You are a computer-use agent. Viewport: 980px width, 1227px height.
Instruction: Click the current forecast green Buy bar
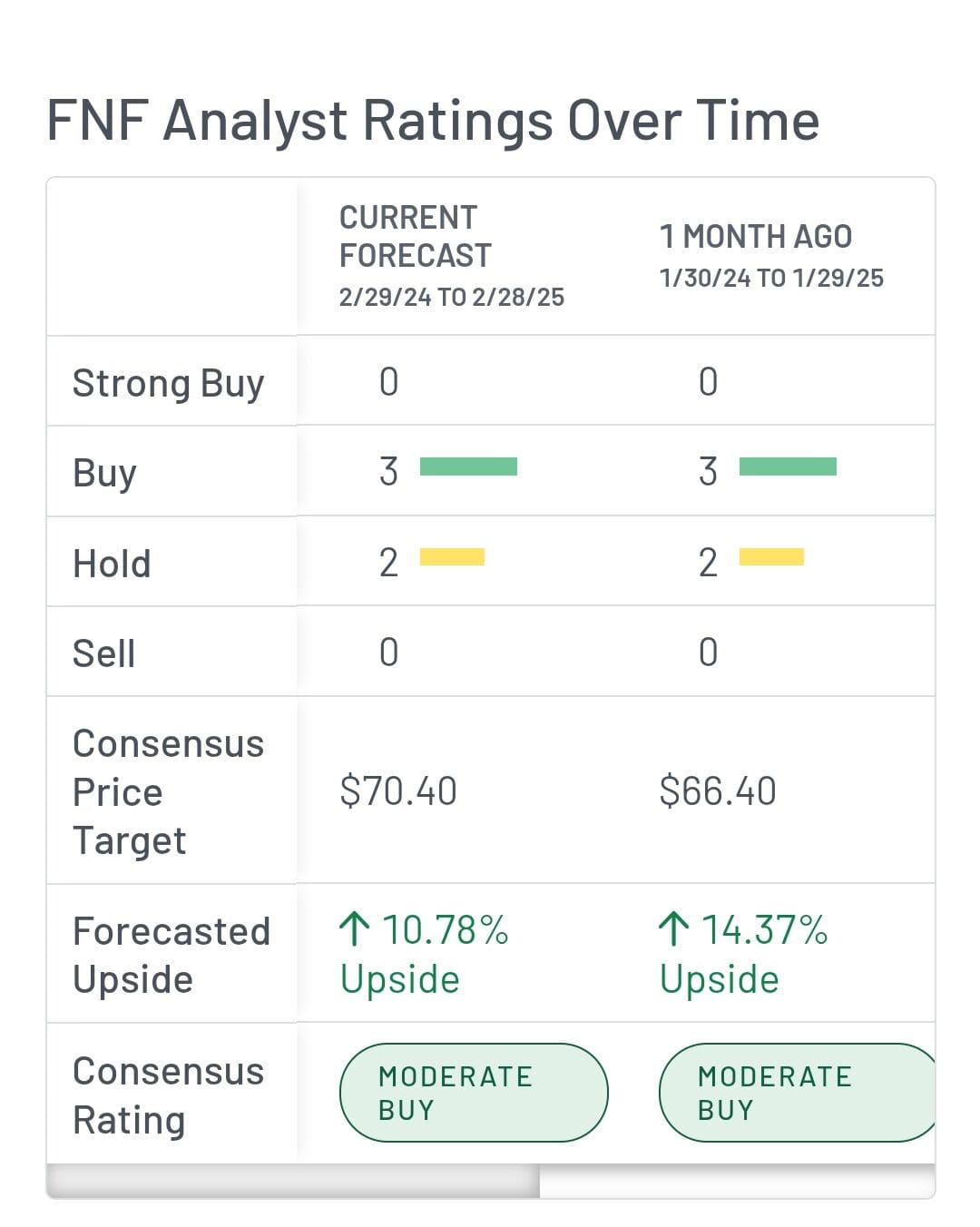pos(468,467)
